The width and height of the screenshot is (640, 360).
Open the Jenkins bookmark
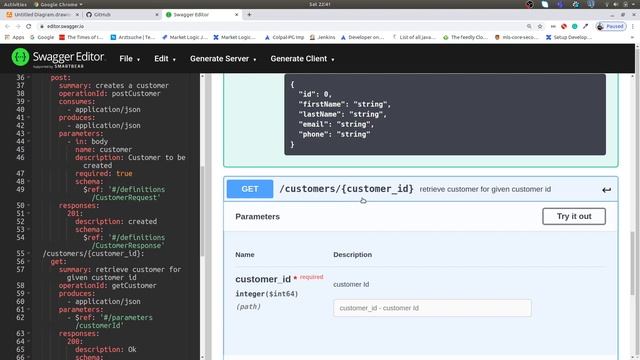pos(322,37)
